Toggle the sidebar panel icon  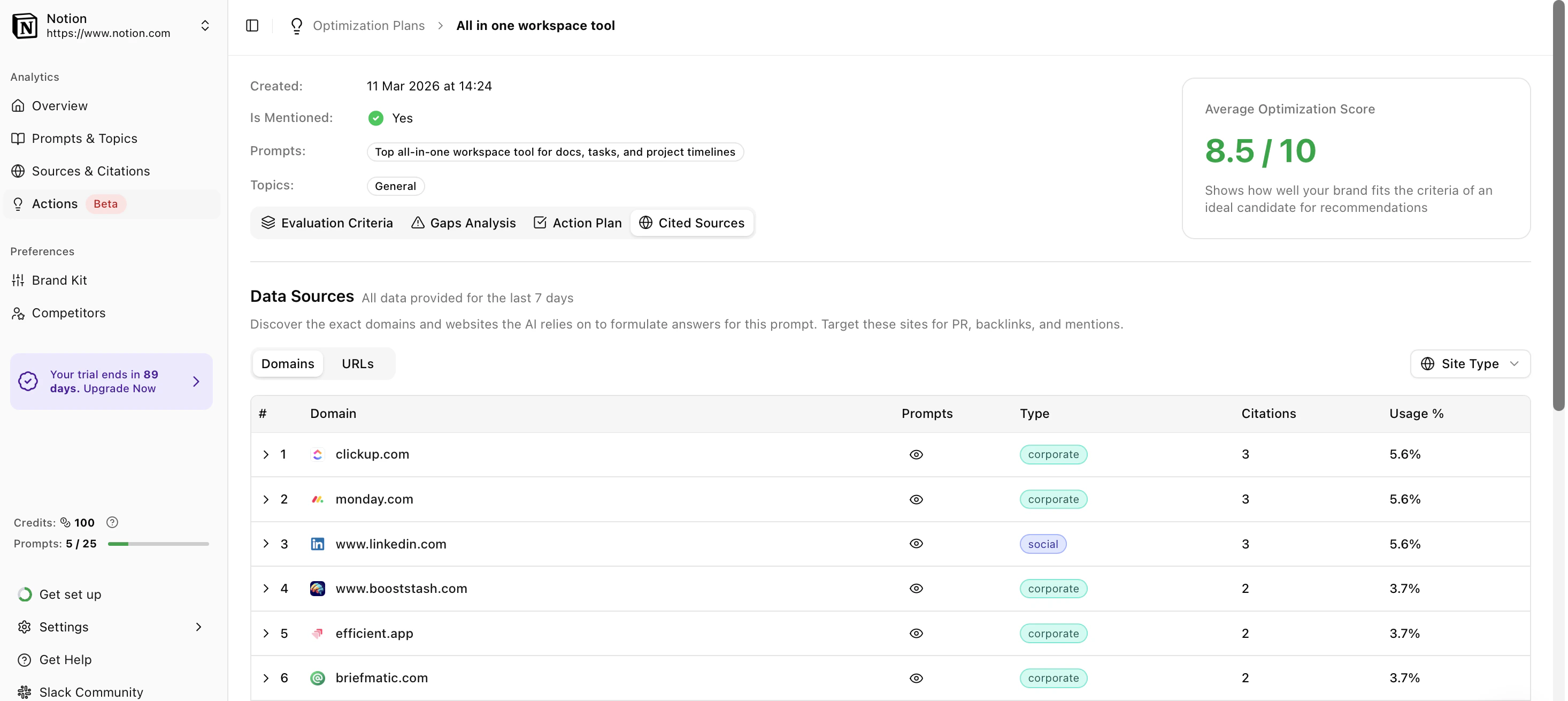click(252, 26)
